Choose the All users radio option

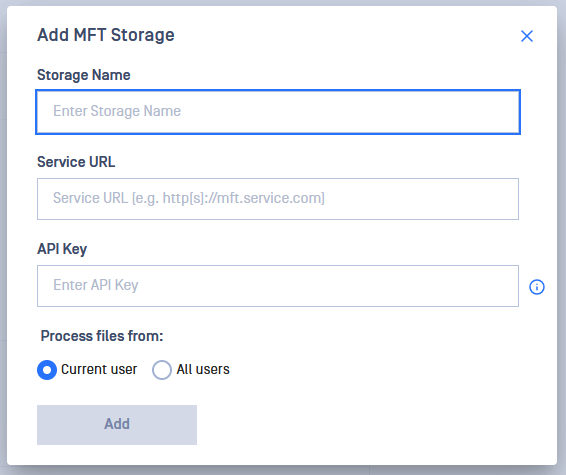click(162, 370)
